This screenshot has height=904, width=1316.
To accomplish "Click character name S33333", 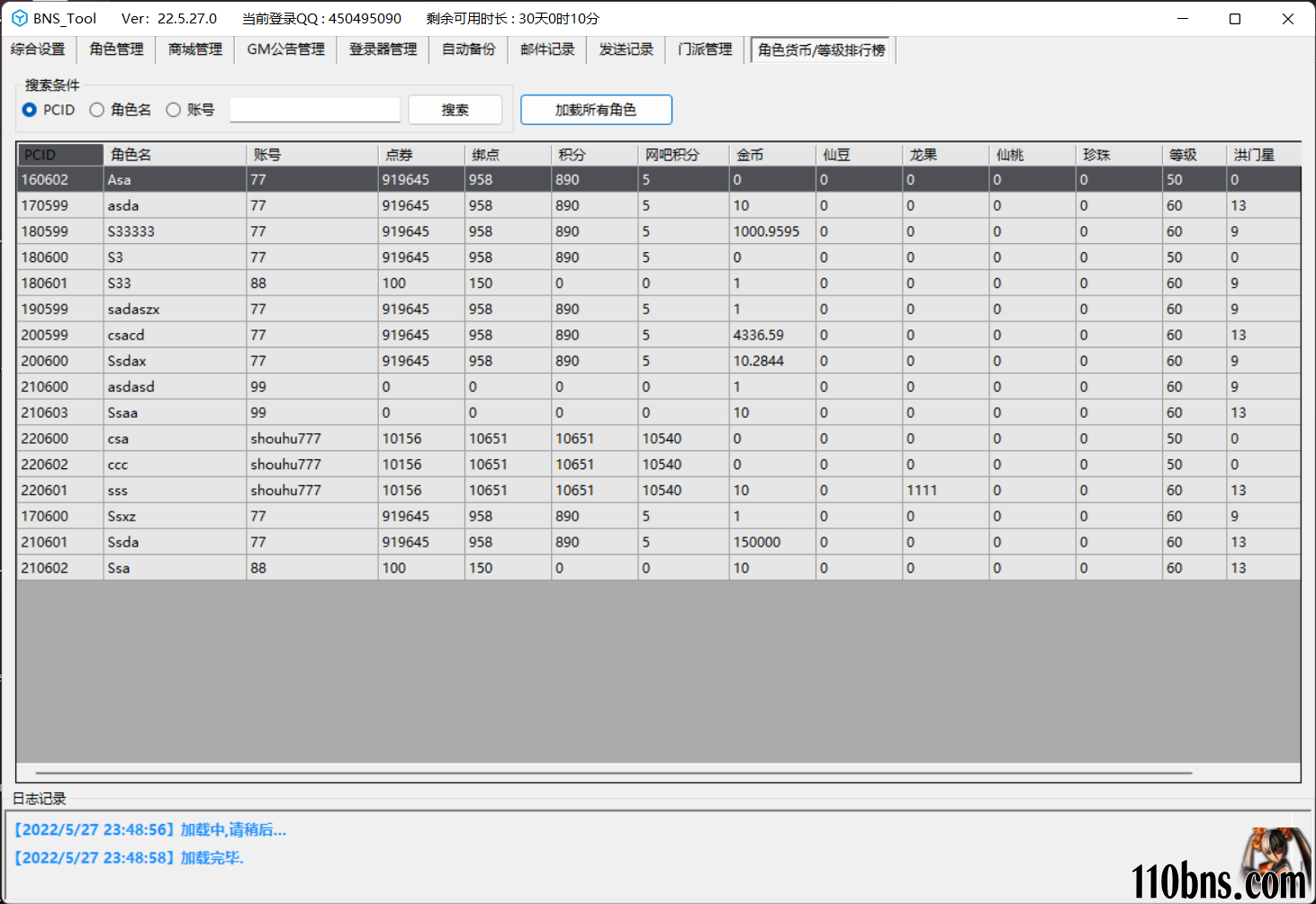I will tap(176, 231).
